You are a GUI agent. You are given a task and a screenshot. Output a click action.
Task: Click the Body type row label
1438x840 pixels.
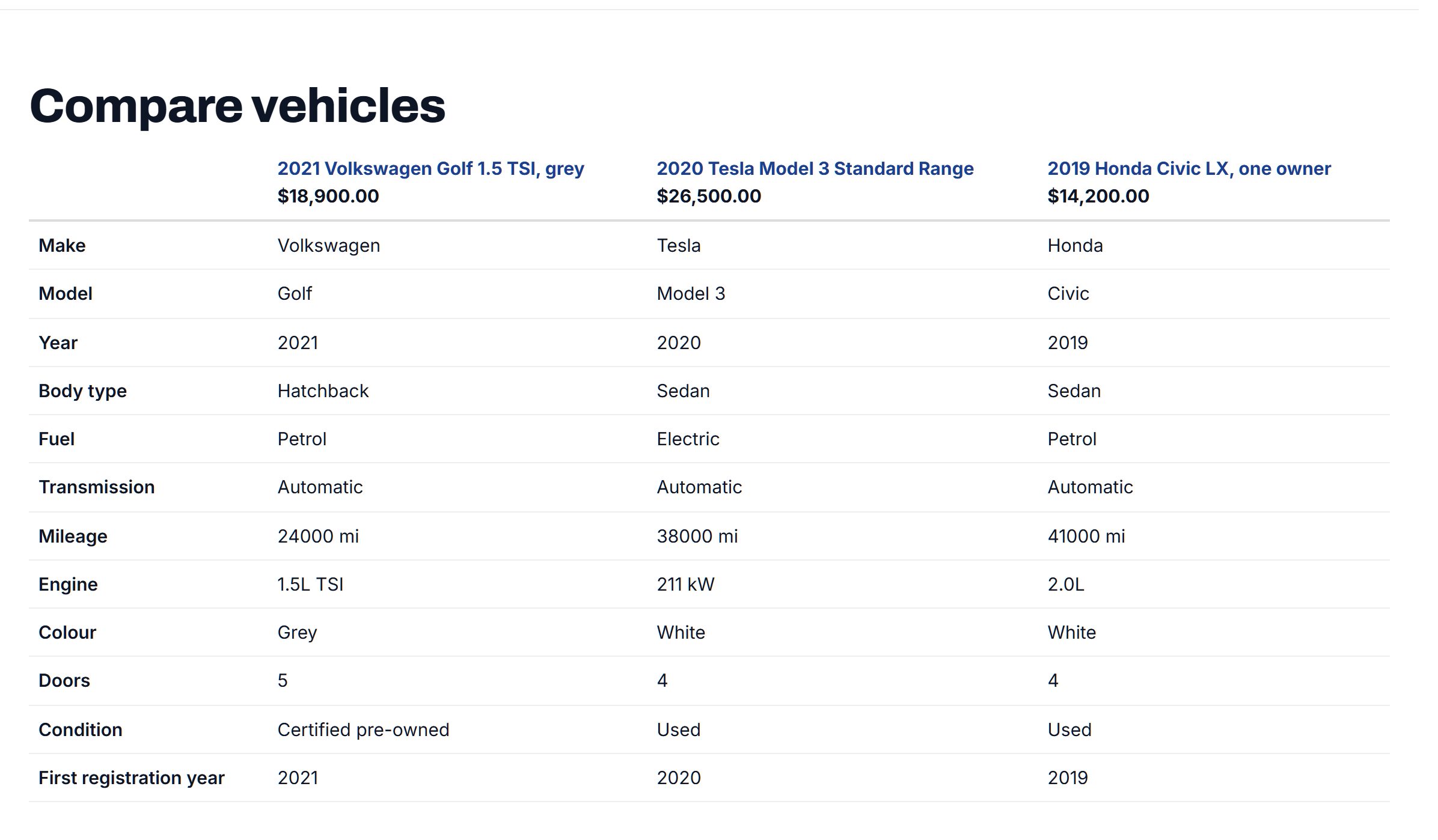tap(82, 391)
